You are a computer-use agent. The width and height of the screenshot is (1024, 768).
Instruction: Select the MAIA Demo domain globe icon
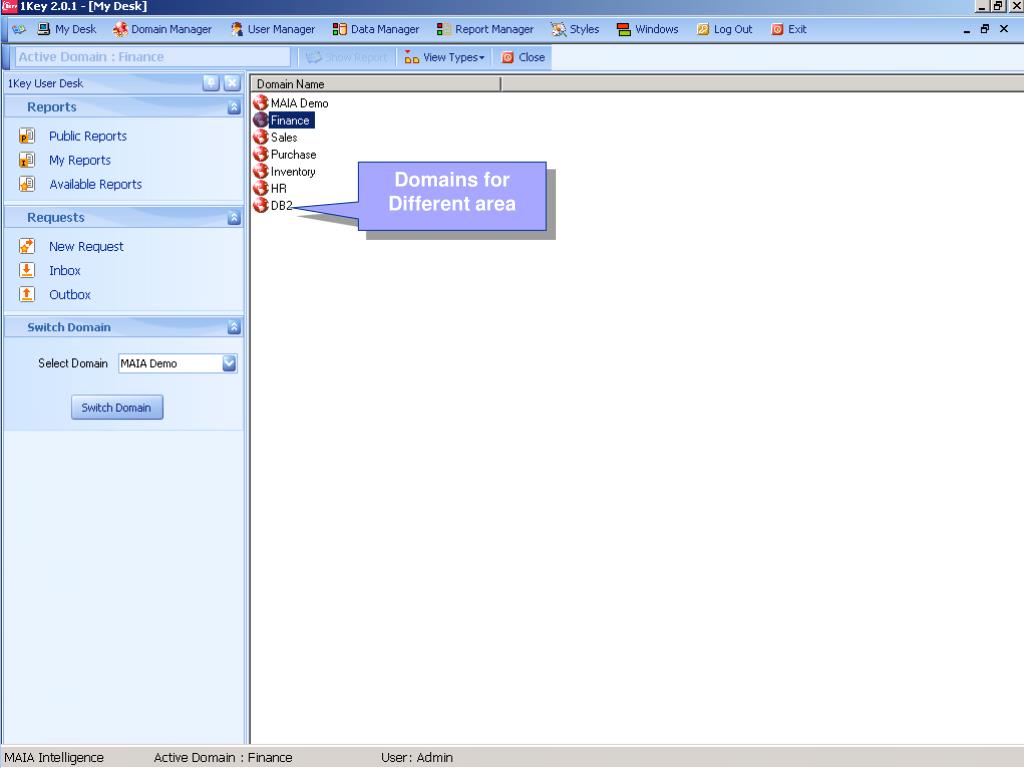click(x=260, y=103)
